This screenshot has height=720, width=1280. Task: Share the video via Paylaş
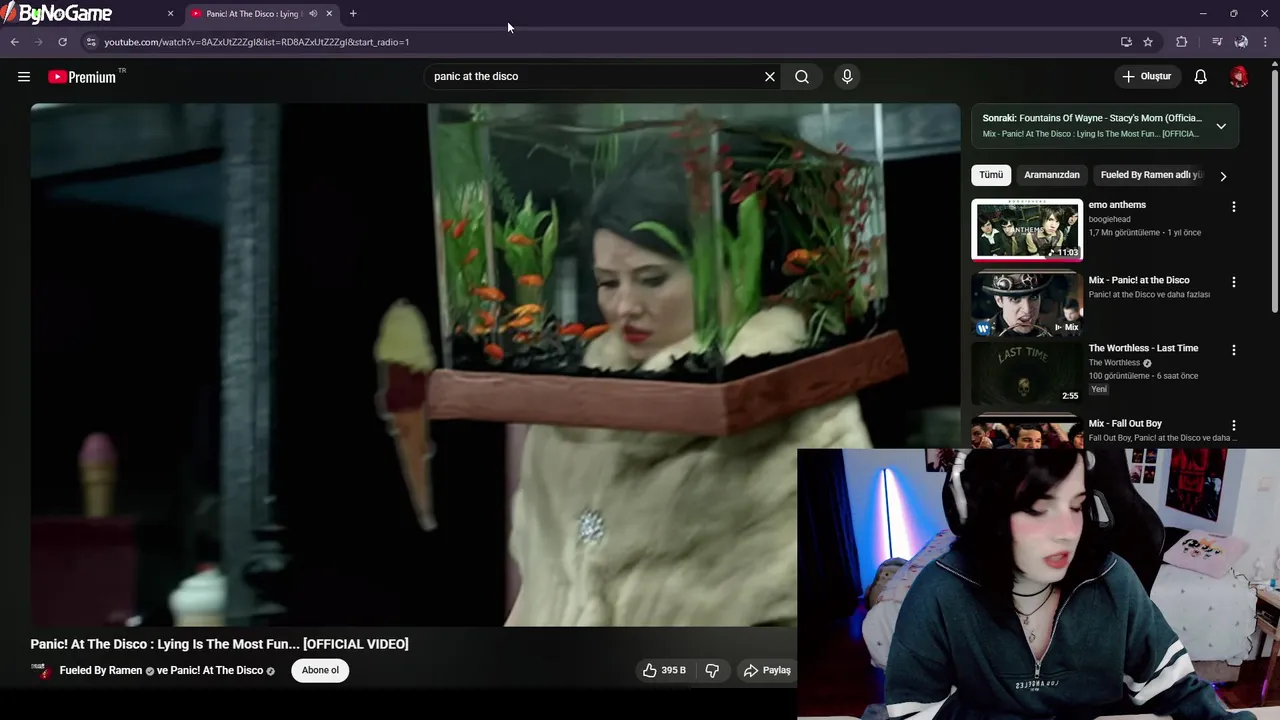pyautogui.click(x=767, y=670)
